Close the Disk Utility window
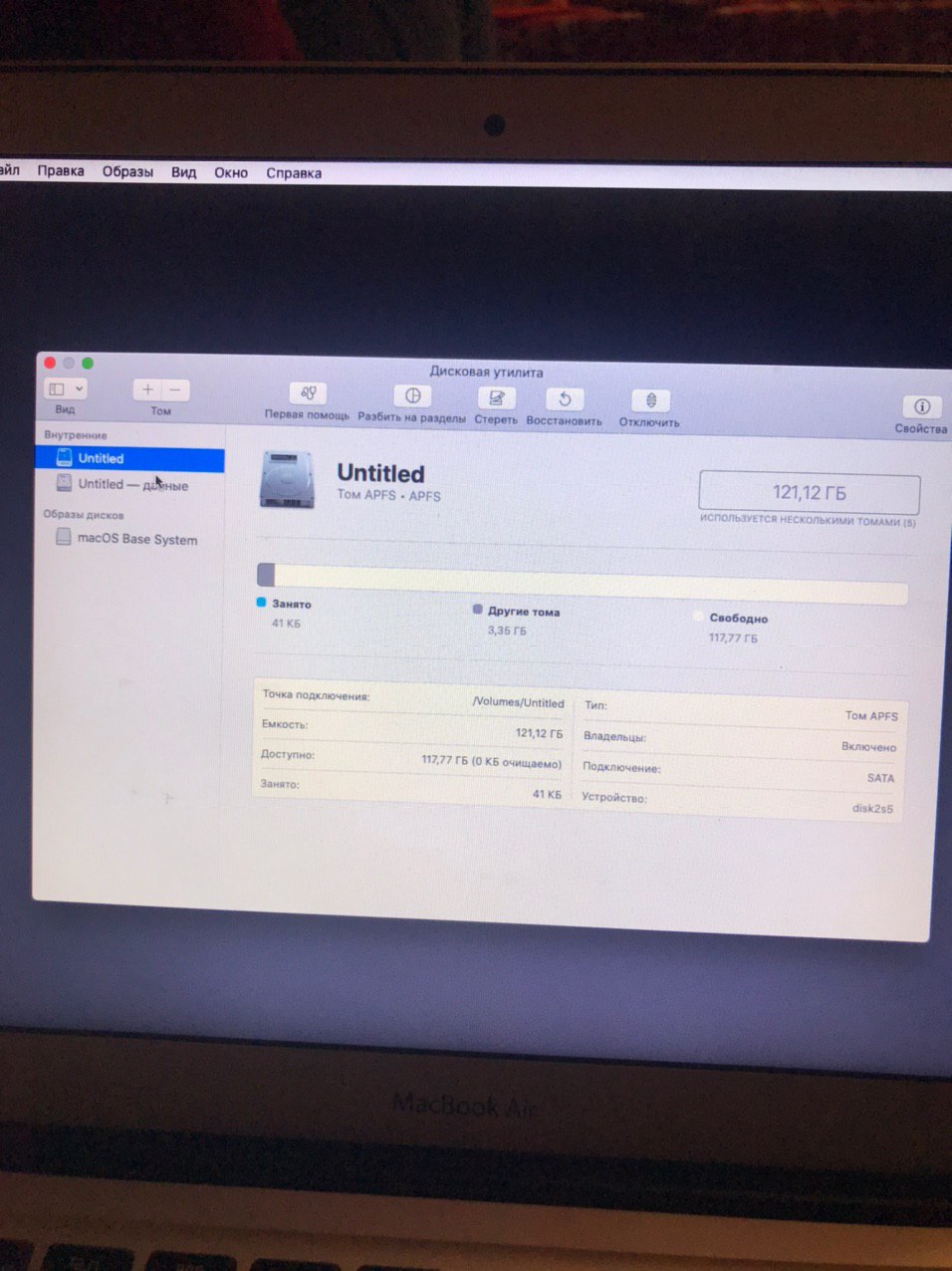This screenshot has width=952, height=1271. [x=50, y=363]
